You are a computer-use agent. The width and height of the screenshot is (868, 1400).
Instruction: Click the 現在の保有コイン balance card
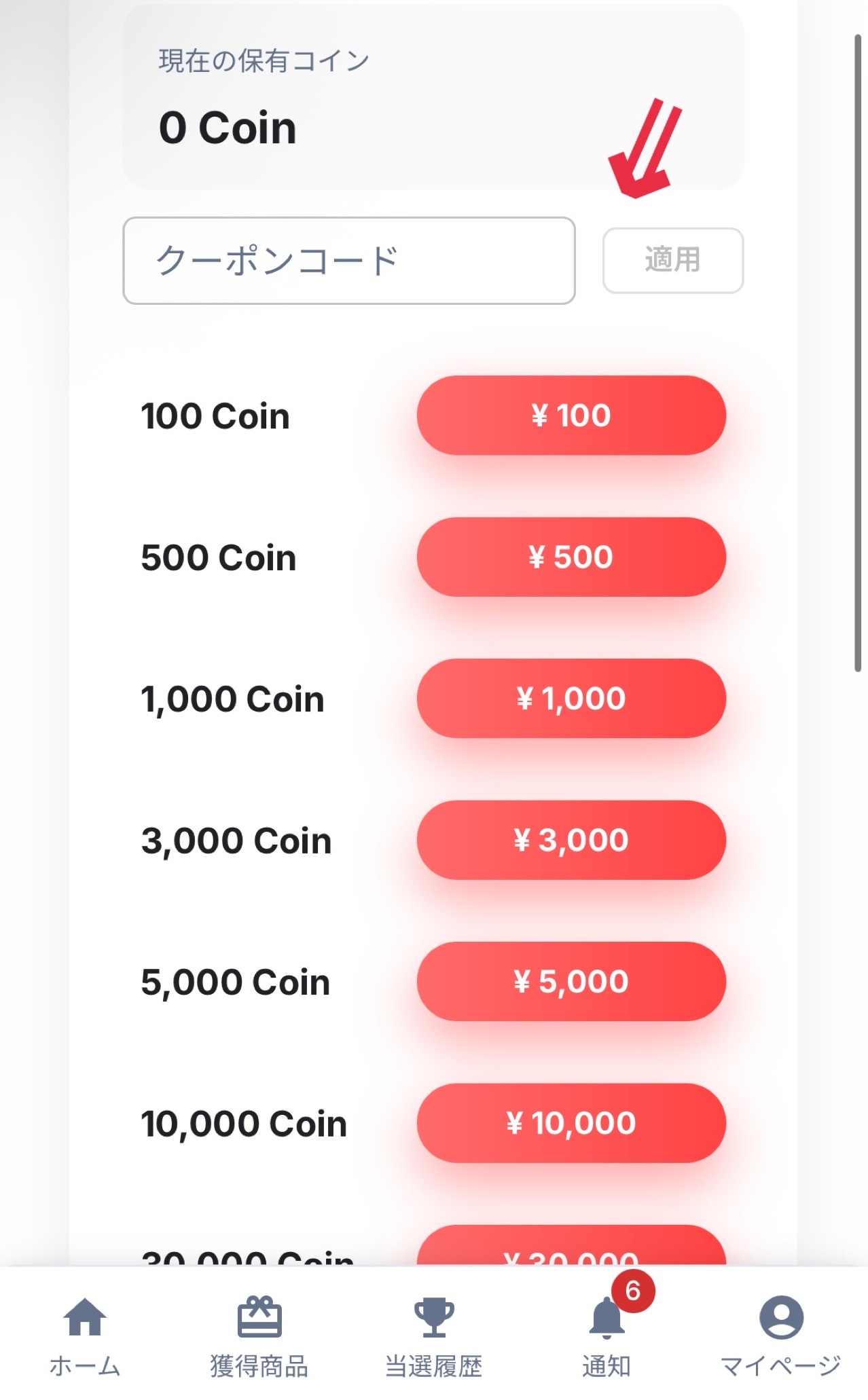433,97
